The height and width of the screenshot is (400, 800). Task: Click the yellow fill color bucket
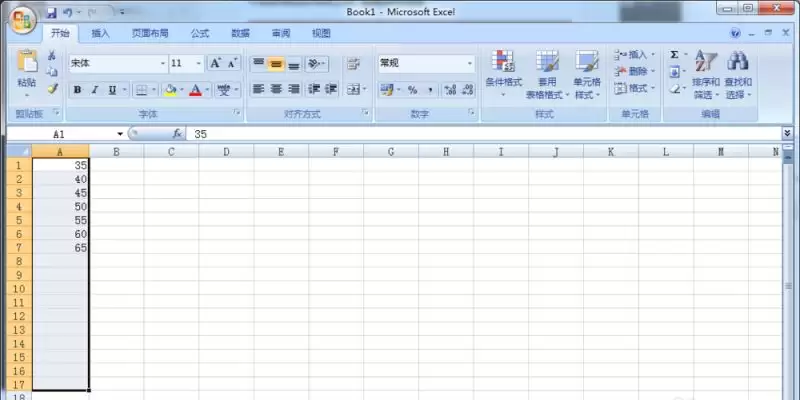coord(169,89)
